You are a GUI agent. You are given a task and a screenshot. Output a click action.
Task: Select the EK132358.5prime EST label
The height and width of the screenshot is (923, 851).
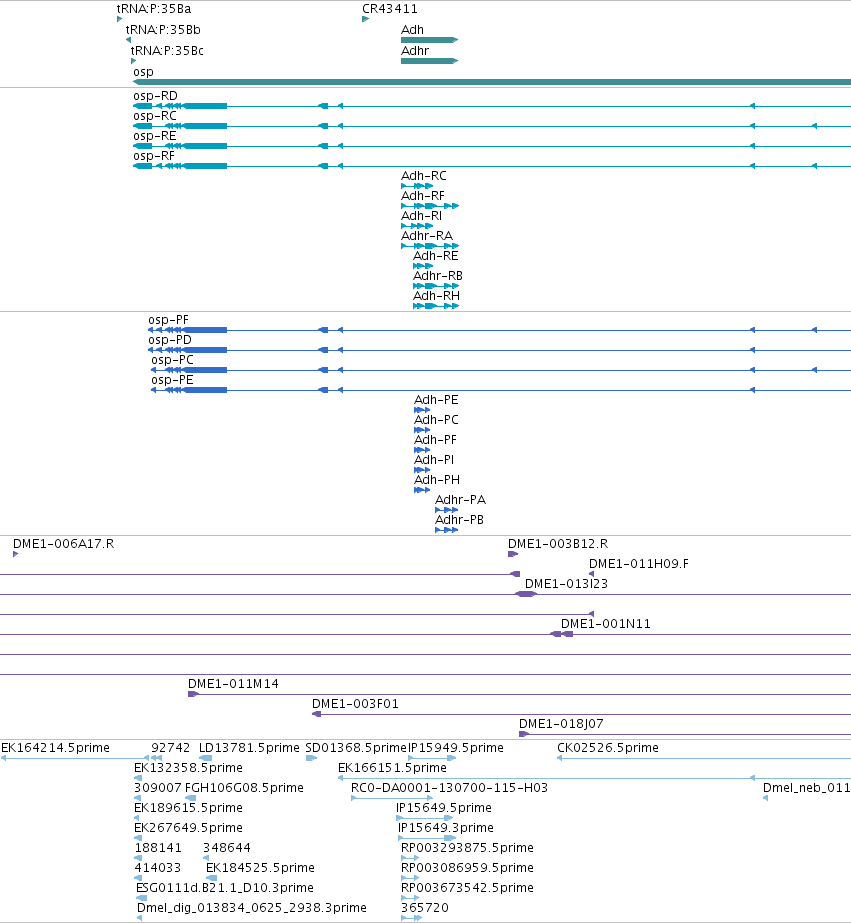pos(188,768)
